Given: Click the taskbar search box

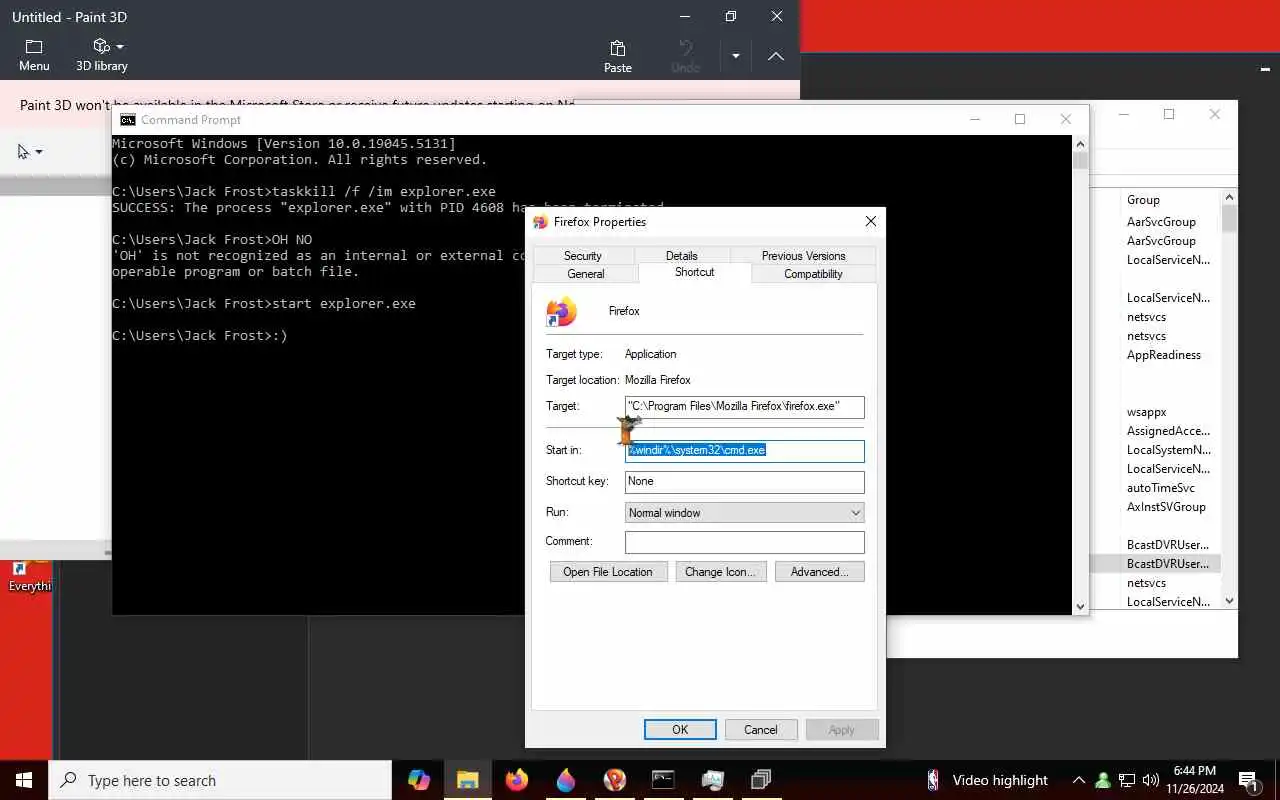Looking at the screenshot, I should tap(220, 780).
